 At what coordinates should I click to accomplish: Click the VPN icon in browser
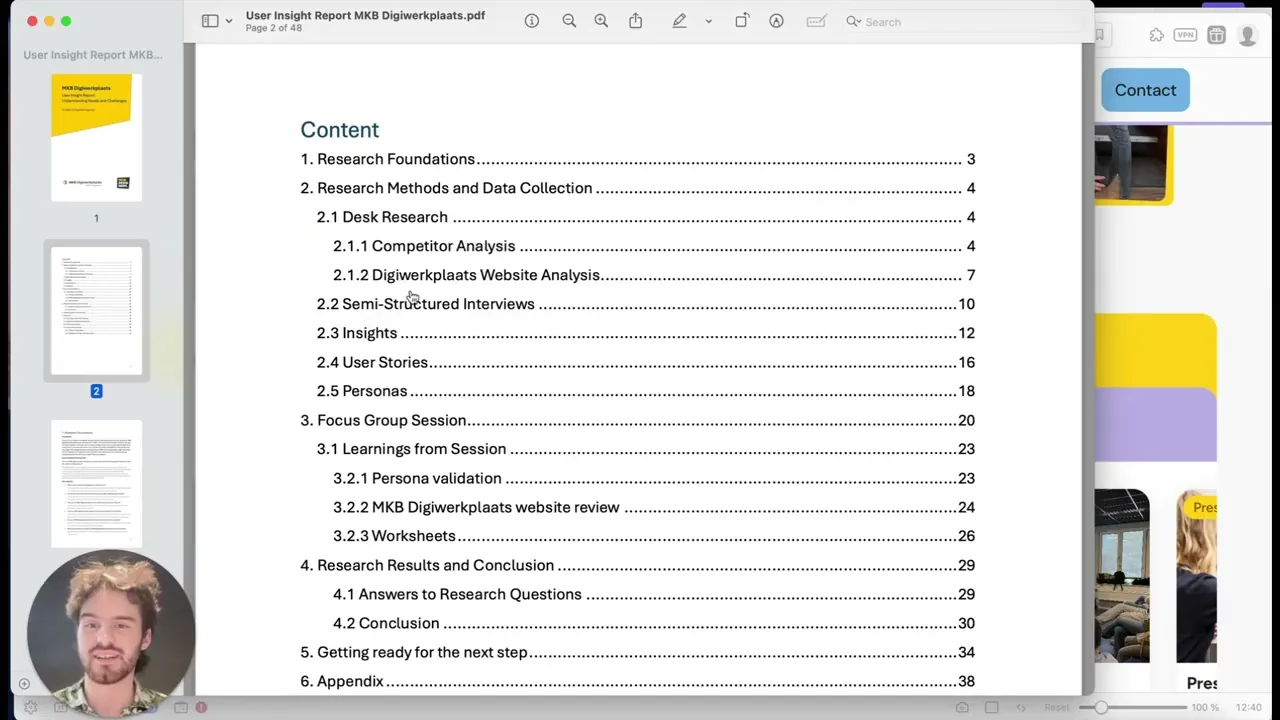pyautogui.click(x=1185, y=35)
